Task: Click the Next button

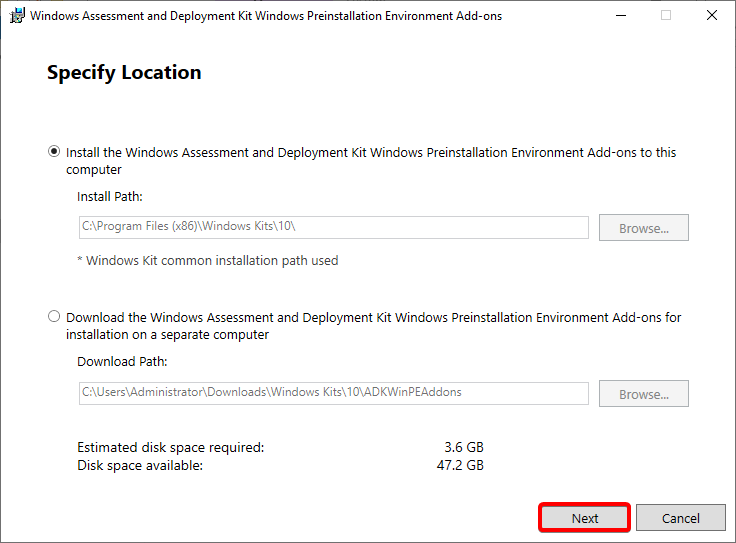Action: pos(584,518)
